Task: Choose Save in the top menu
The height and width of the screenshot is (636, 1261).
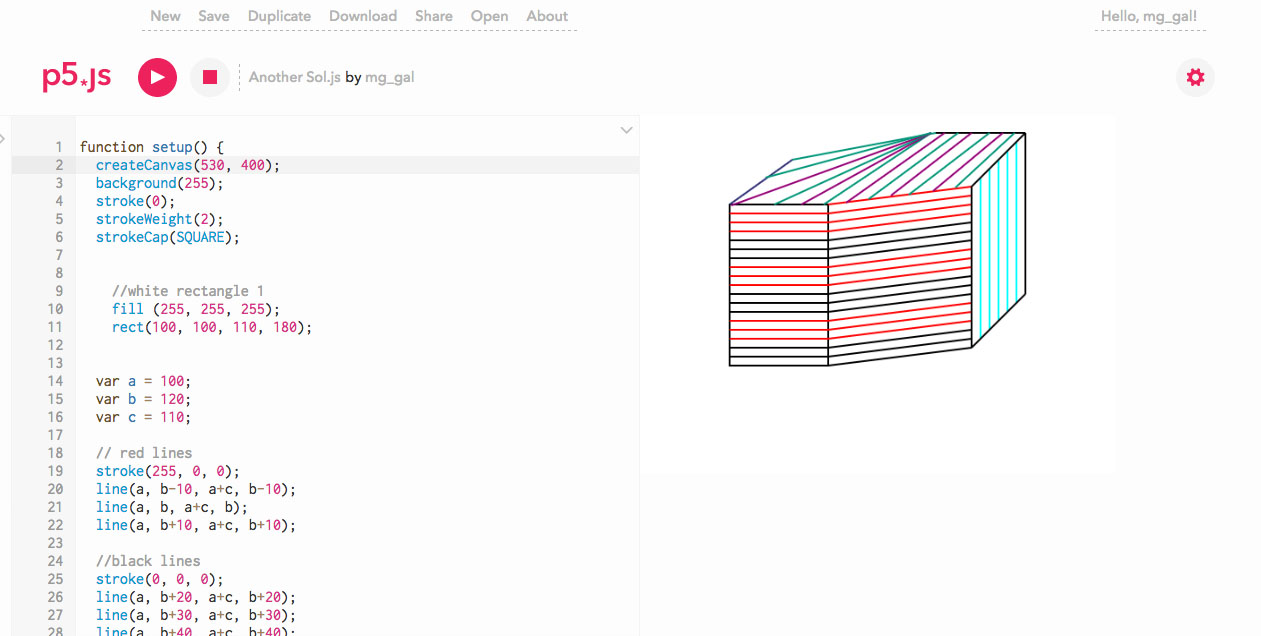Action: pos(214,16)
